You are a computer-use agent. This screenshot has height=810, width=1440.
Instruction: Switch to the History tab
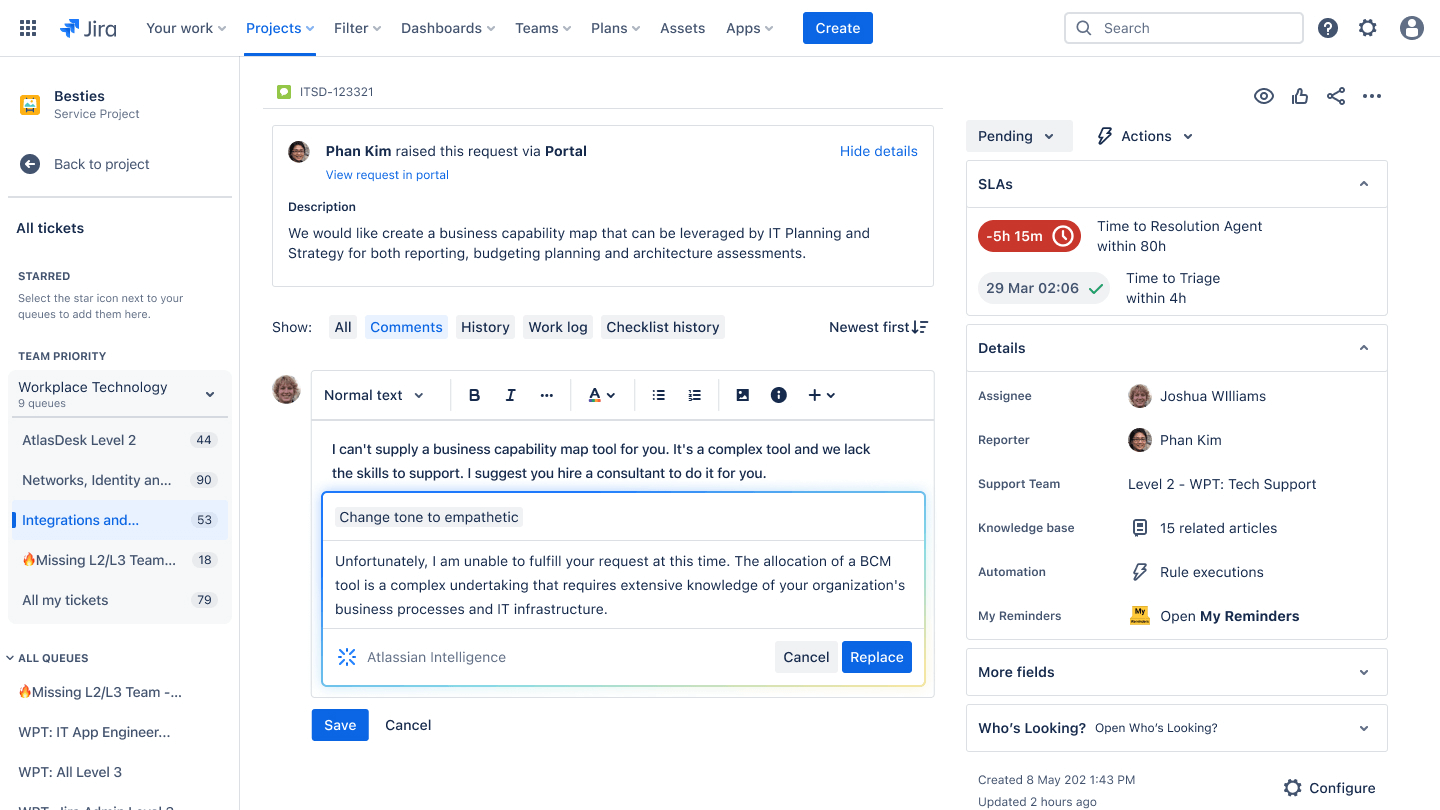point(485,326)
